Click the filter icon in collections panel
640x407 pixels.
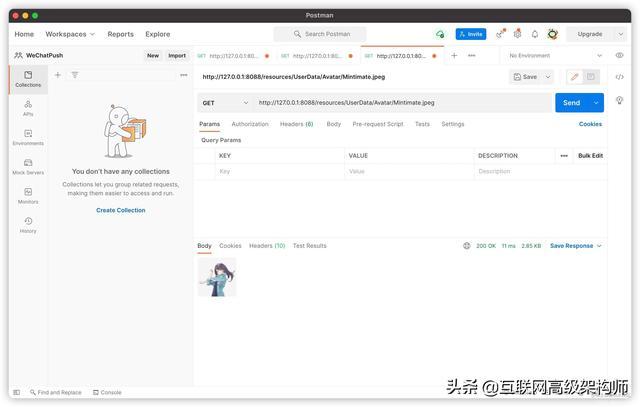coord(75,75)
